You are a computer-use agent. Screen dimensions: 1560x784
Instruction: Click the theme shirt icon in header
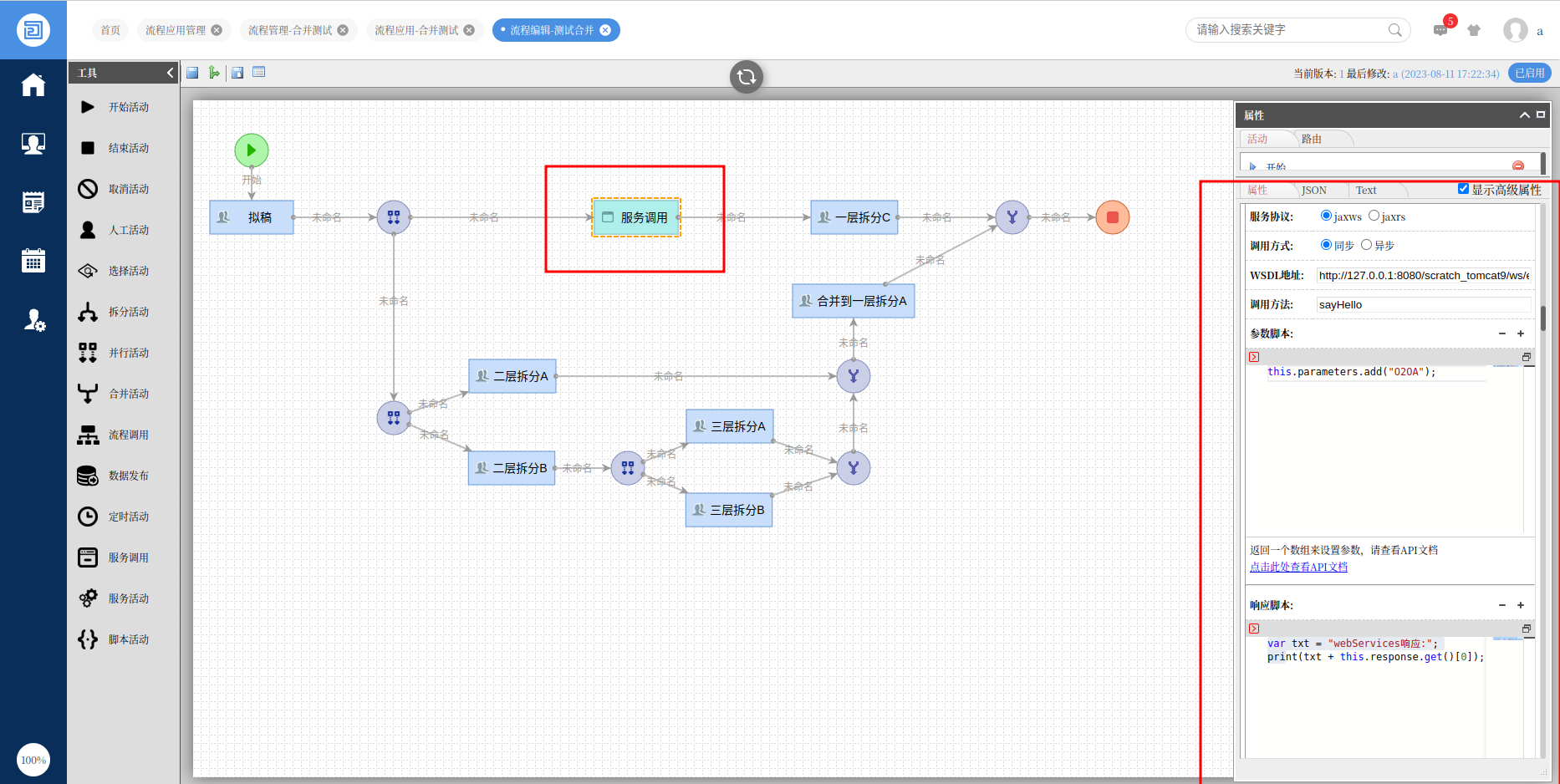1474,30
